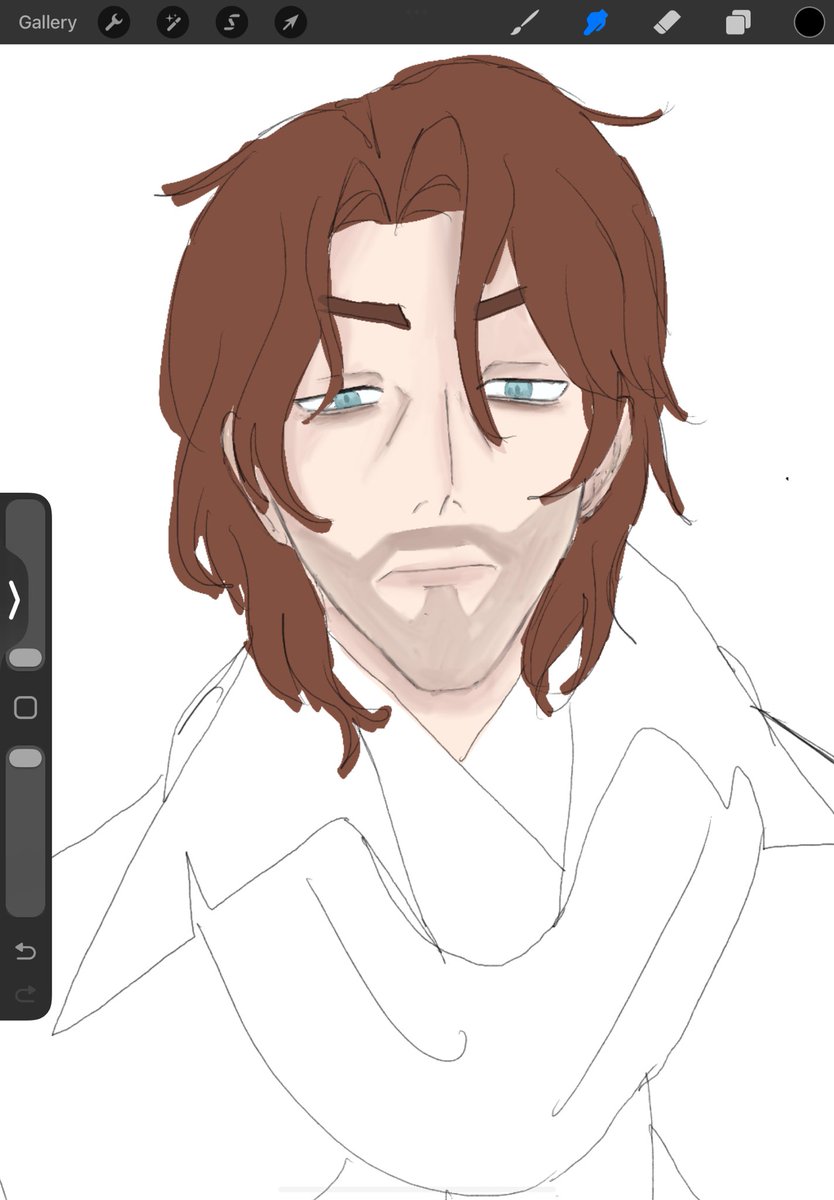Select the Selection S tool
Viewport: 834px width, 1200px height.
tap(232, 22)
